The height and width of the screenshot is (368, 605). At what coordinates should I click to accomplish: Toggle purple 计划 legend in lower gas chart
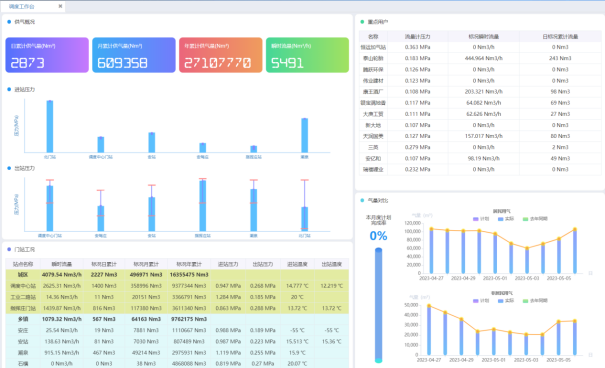pyautogui.click(x=481, y=300)
